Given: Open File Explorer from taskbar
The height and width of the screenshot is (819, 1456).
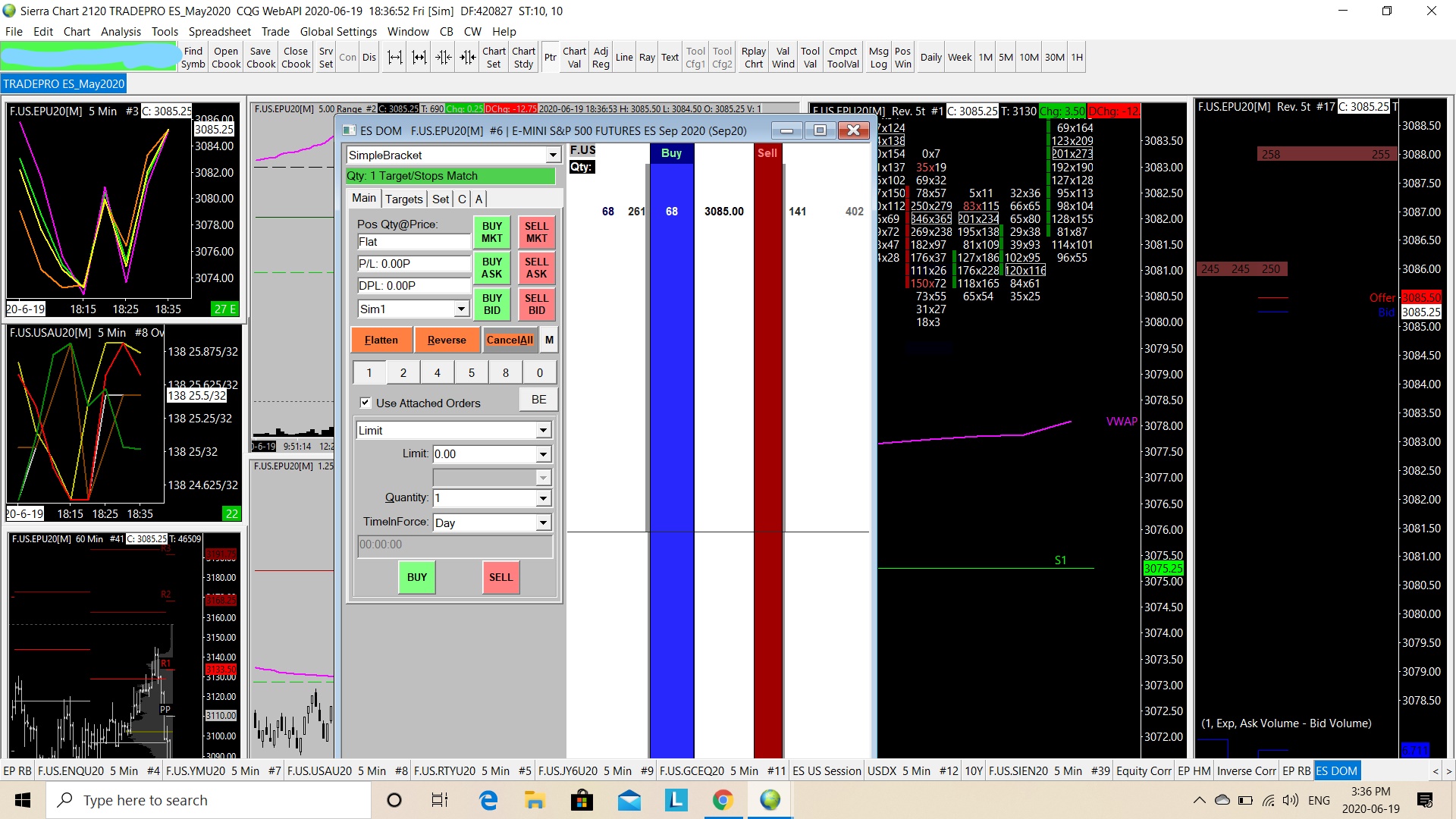Looking at the screenshot, I should point(535,800).
